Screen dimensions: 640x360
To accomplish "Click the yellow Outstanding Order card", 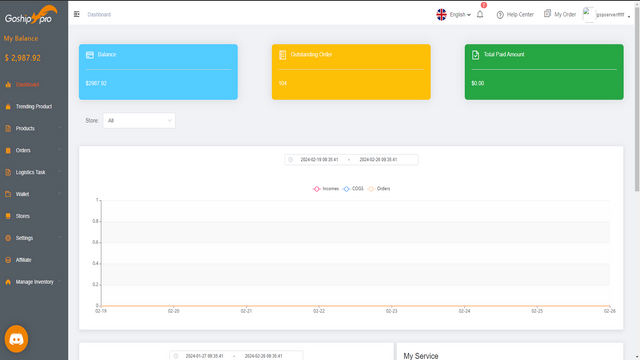I will tap(351, 72).
